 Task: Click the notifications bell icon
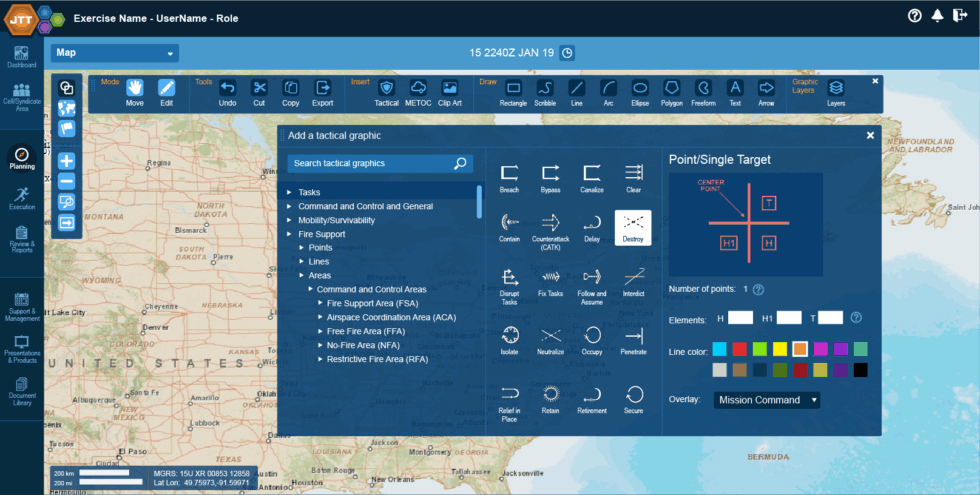point(937,15)
